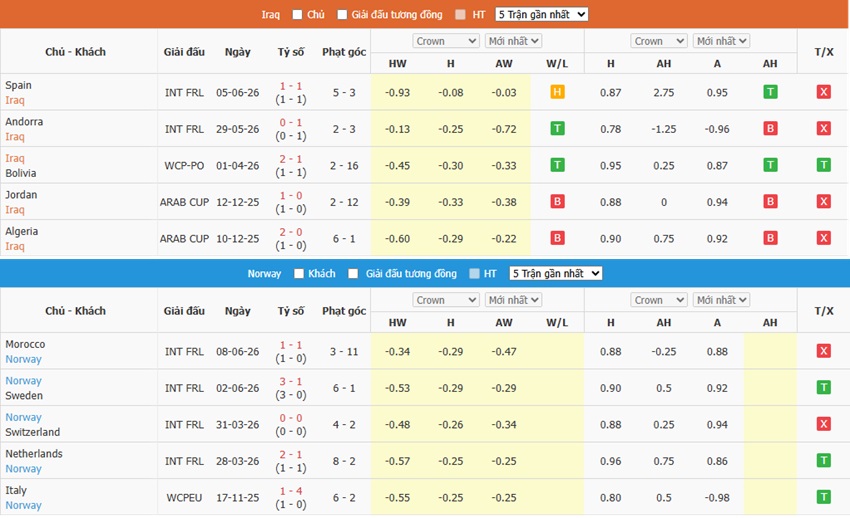The height and width of the screenshot is (518, 850).
Task: Click Tỷ số column header in Norway table
Action: tap(291, 311)
